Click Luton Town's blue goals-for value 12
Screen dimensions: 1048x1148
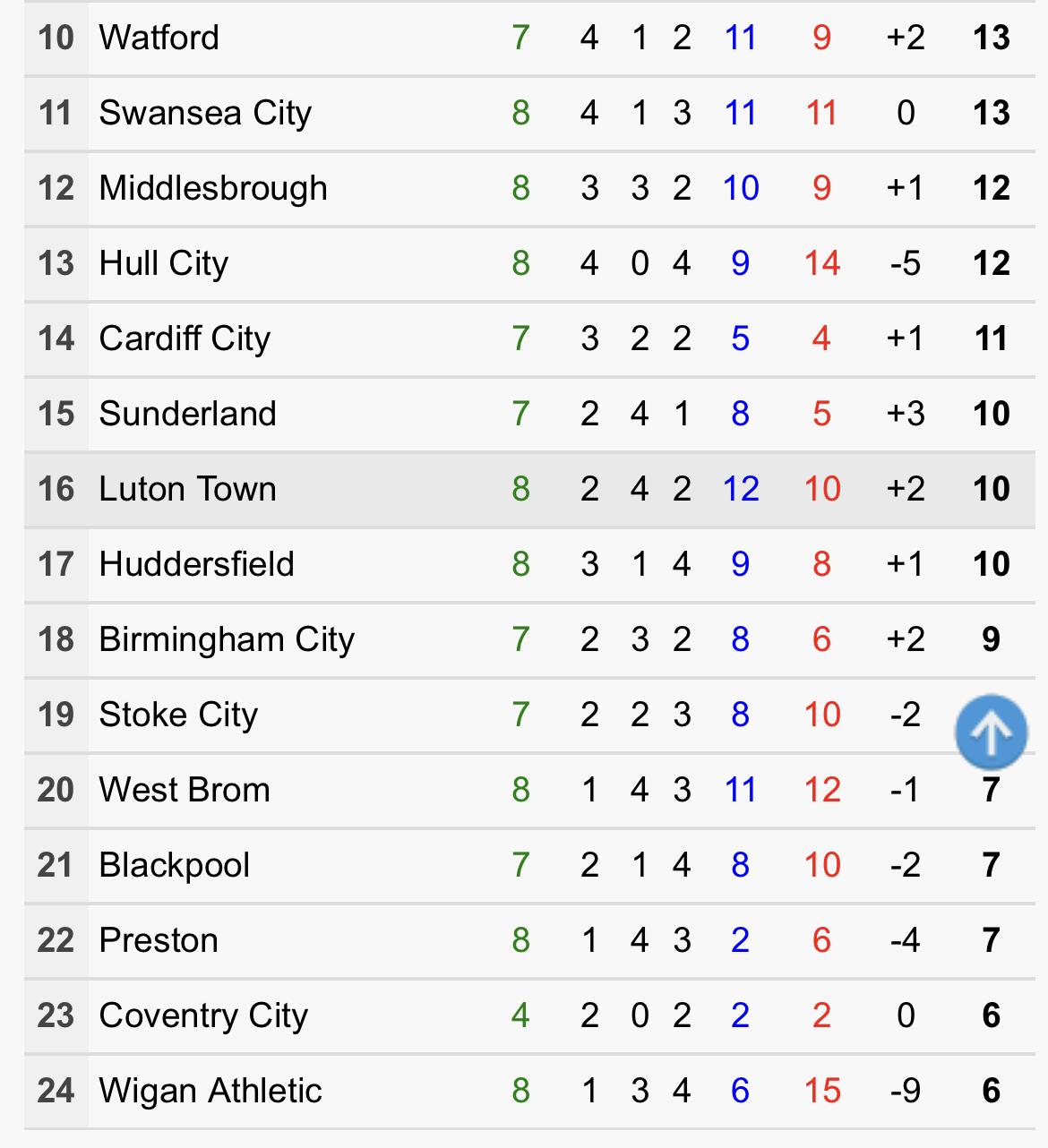tap(741, 489)
